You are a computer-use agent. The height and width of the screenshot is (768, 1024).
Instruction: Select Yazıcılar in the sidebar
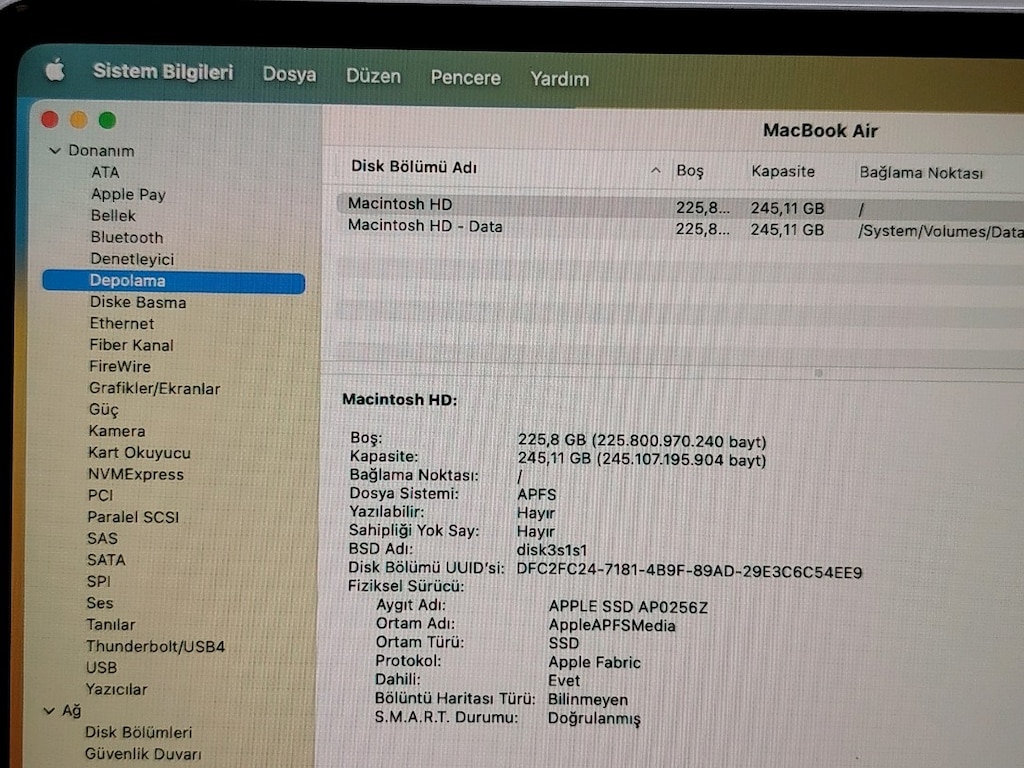point(116,689)
